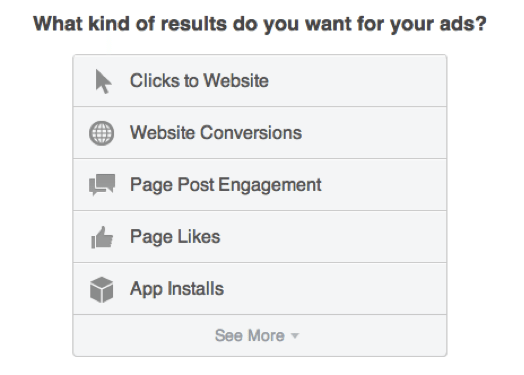Click blank area of See More row
This screenshot has width=524, height=375.
tap(371, 335)
